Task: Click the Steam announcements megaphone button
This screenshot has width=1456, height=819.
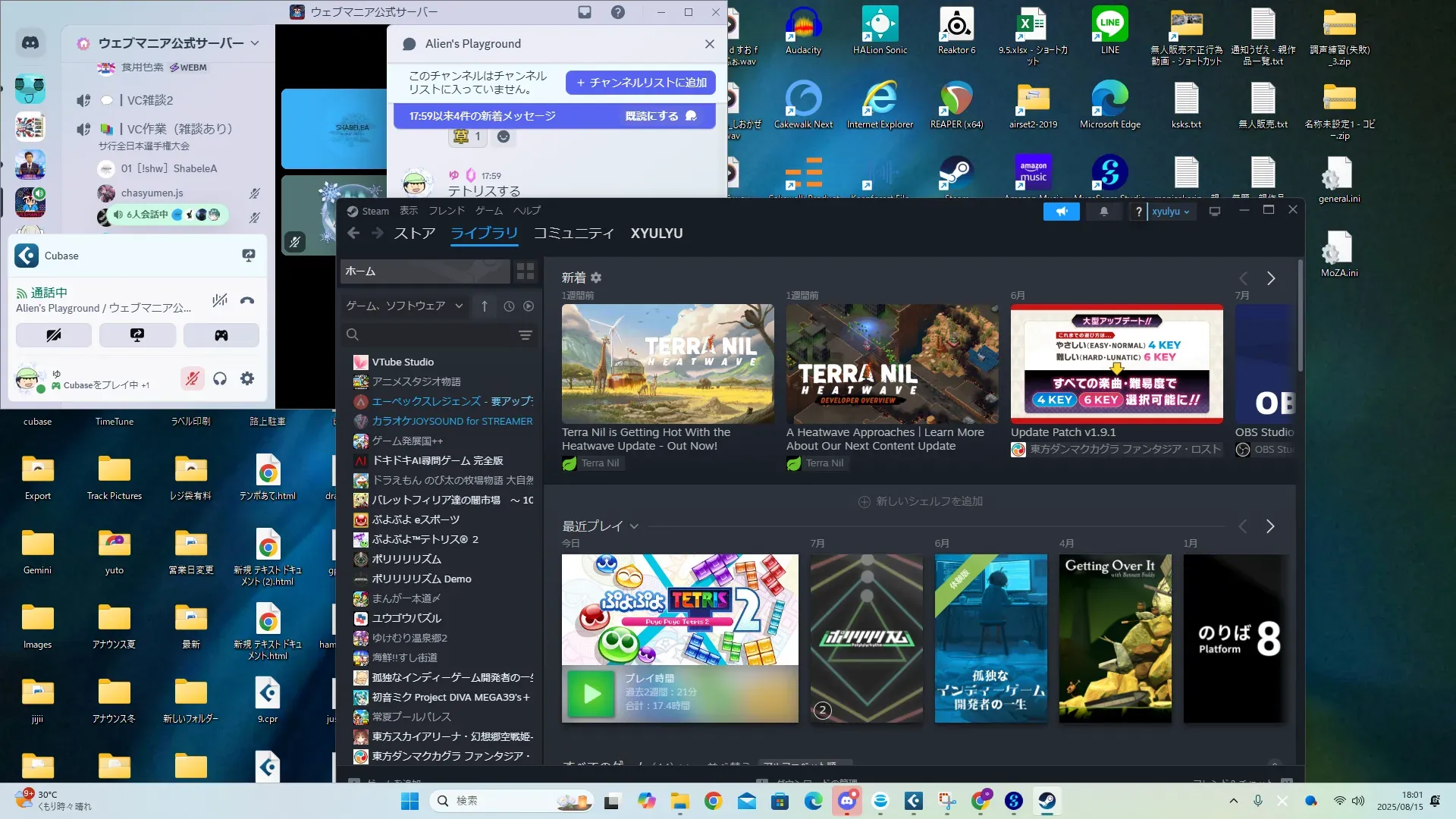Action: 1061,212
